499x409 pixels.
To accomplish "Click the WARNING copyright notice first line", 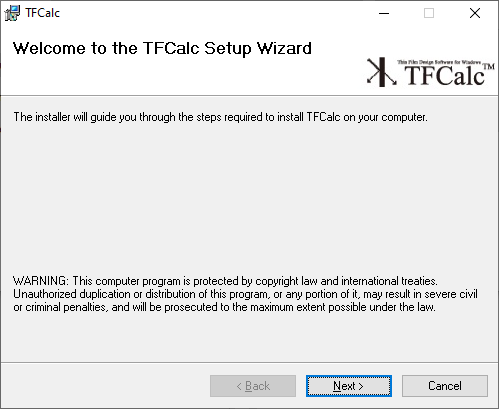I will coord(225,281).
